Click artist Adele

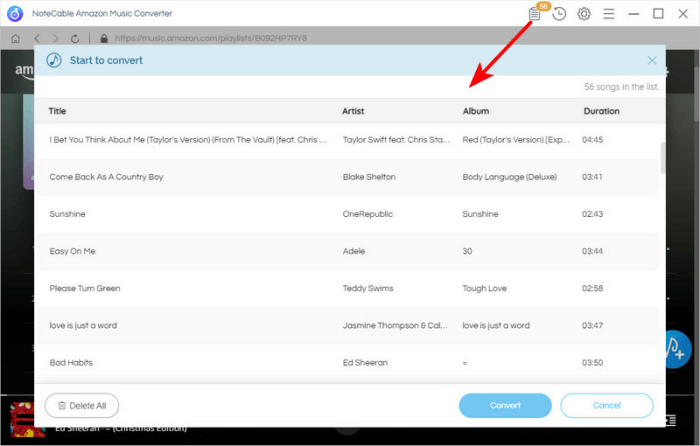354,251
